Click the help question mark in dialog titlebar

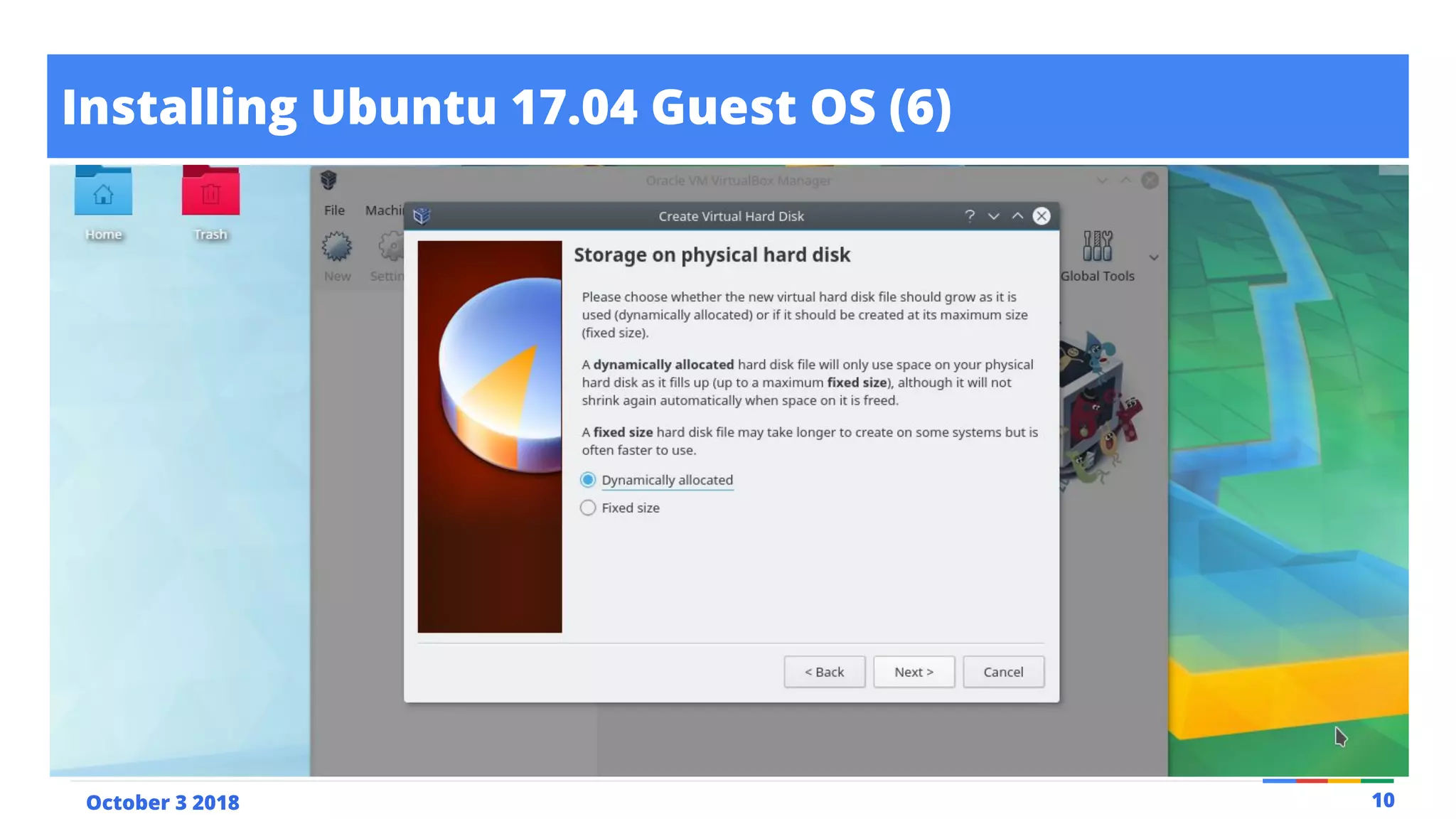(969, 215)
